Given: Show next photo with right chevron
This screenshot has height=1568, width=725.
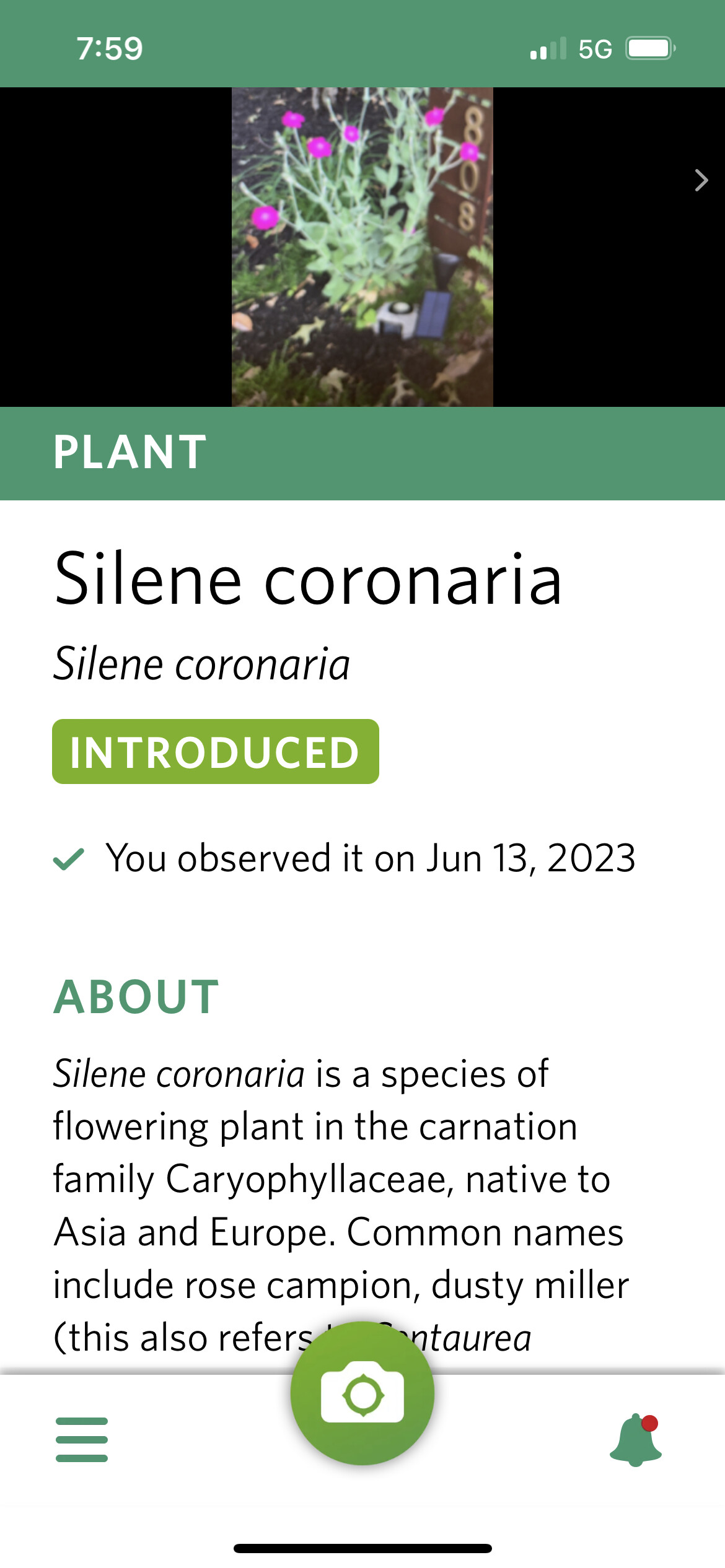Looking at the screenshot, I should 701,180.
